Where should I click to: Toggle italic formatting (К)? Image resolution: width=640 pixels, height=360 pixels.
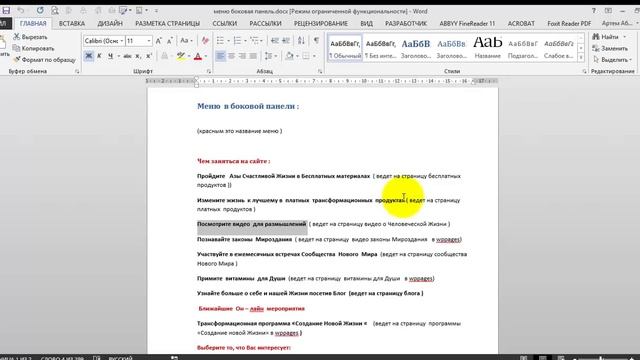(x=99, y=56)
